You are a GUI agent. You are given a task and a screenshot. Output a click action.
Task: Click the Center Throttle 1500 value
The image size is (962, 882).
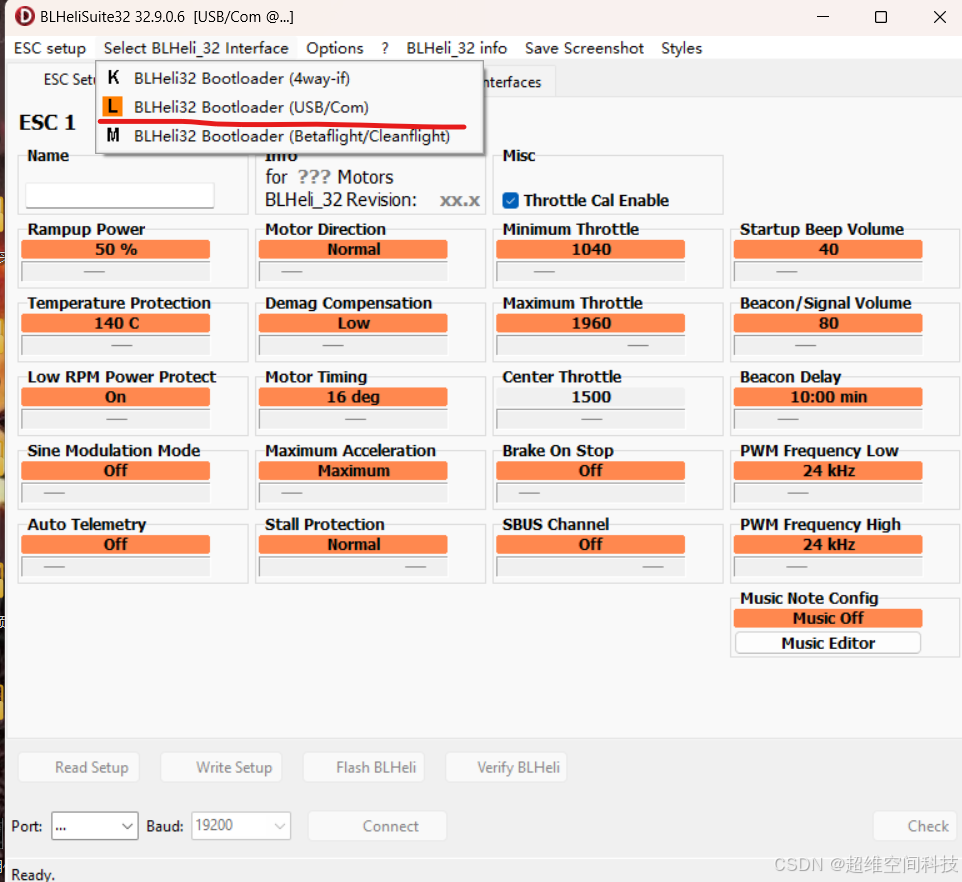[590, 397]
